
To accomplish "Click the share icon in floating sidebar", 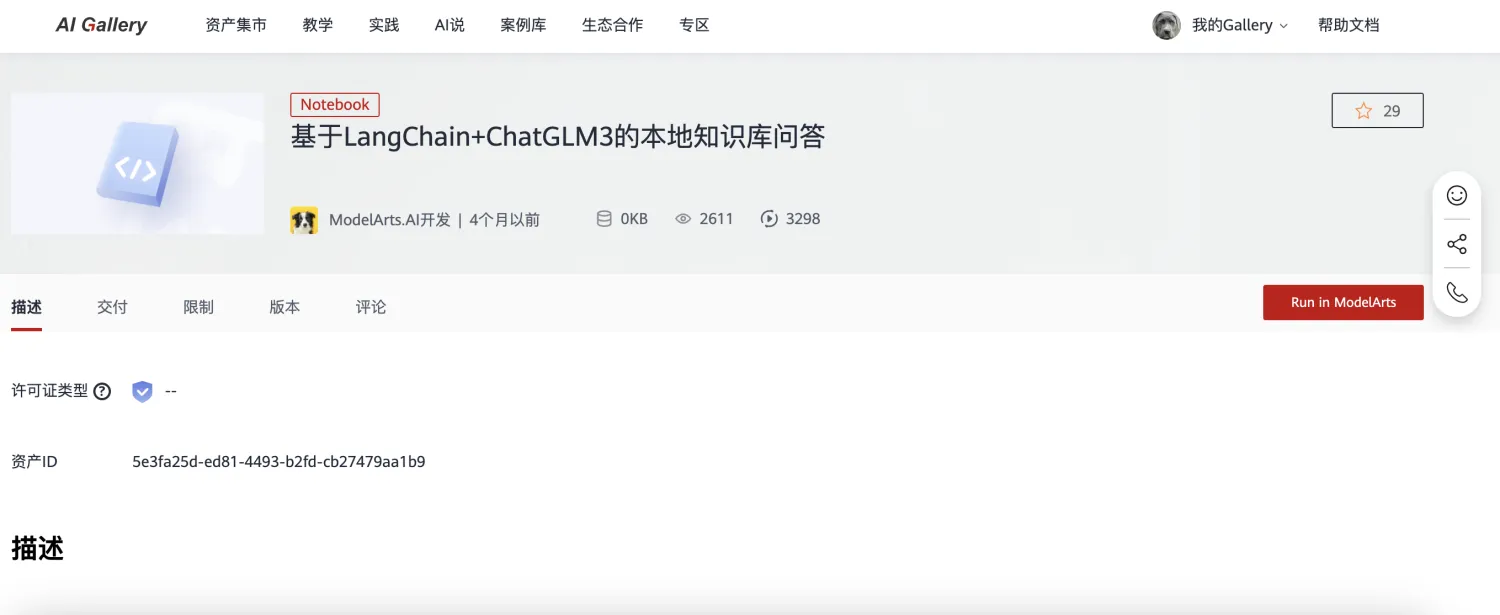I will click(x=1457, y=244).
